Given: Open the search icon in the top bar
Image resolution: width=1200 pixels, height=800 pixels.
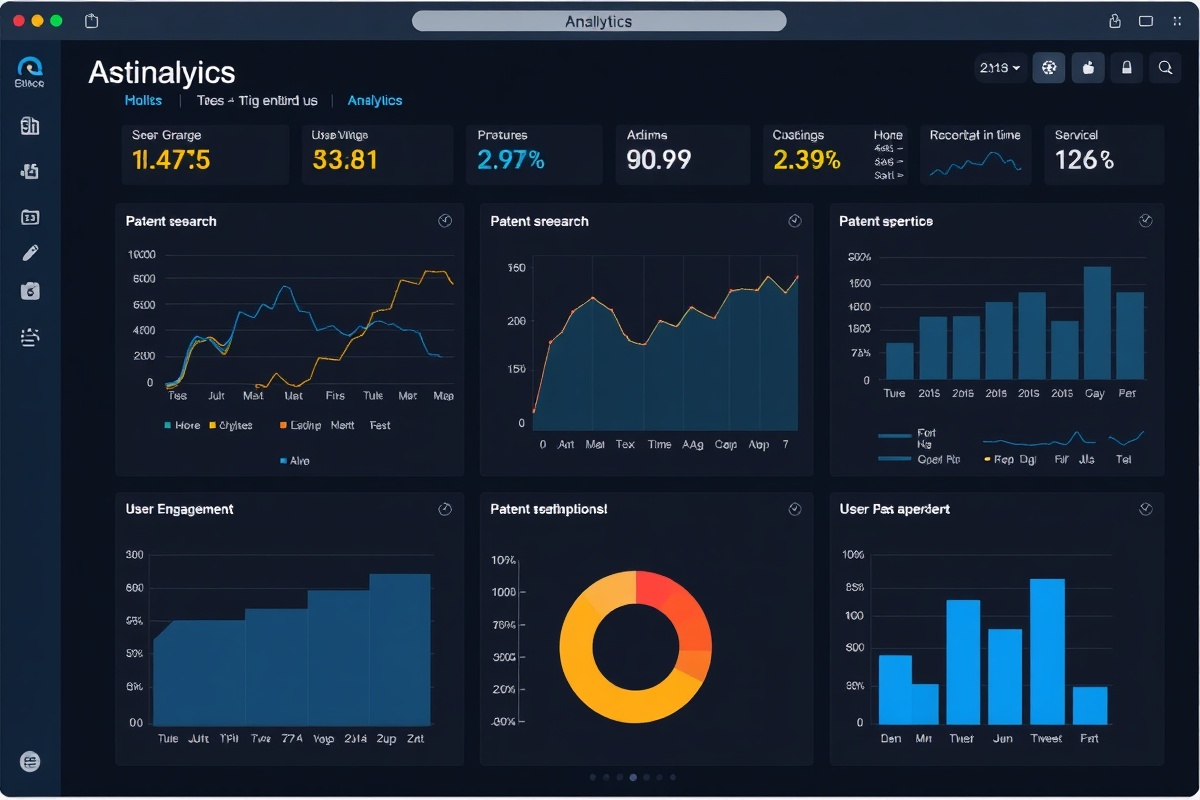Looking at the screenshot, I should pos(1164,67).
